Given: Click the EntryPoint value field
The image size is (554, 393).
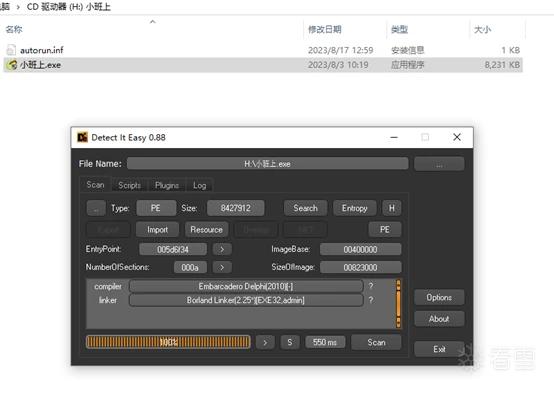Looking at the screenshot, I should click(x=173, y=250).
